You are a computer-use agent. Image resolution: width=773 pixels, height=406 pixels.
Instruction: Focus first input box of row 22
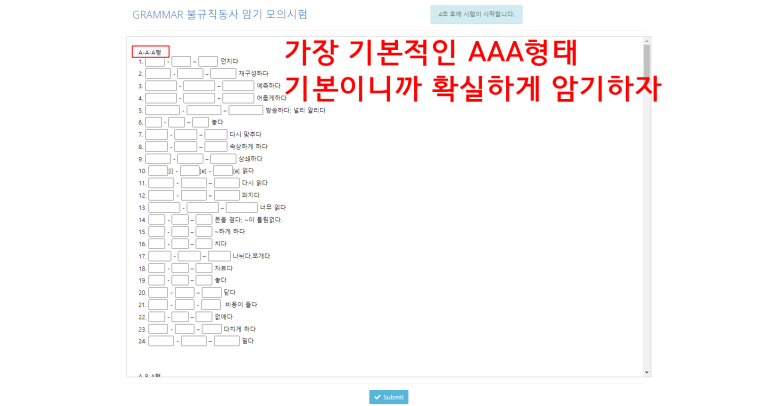click(156, 317)
